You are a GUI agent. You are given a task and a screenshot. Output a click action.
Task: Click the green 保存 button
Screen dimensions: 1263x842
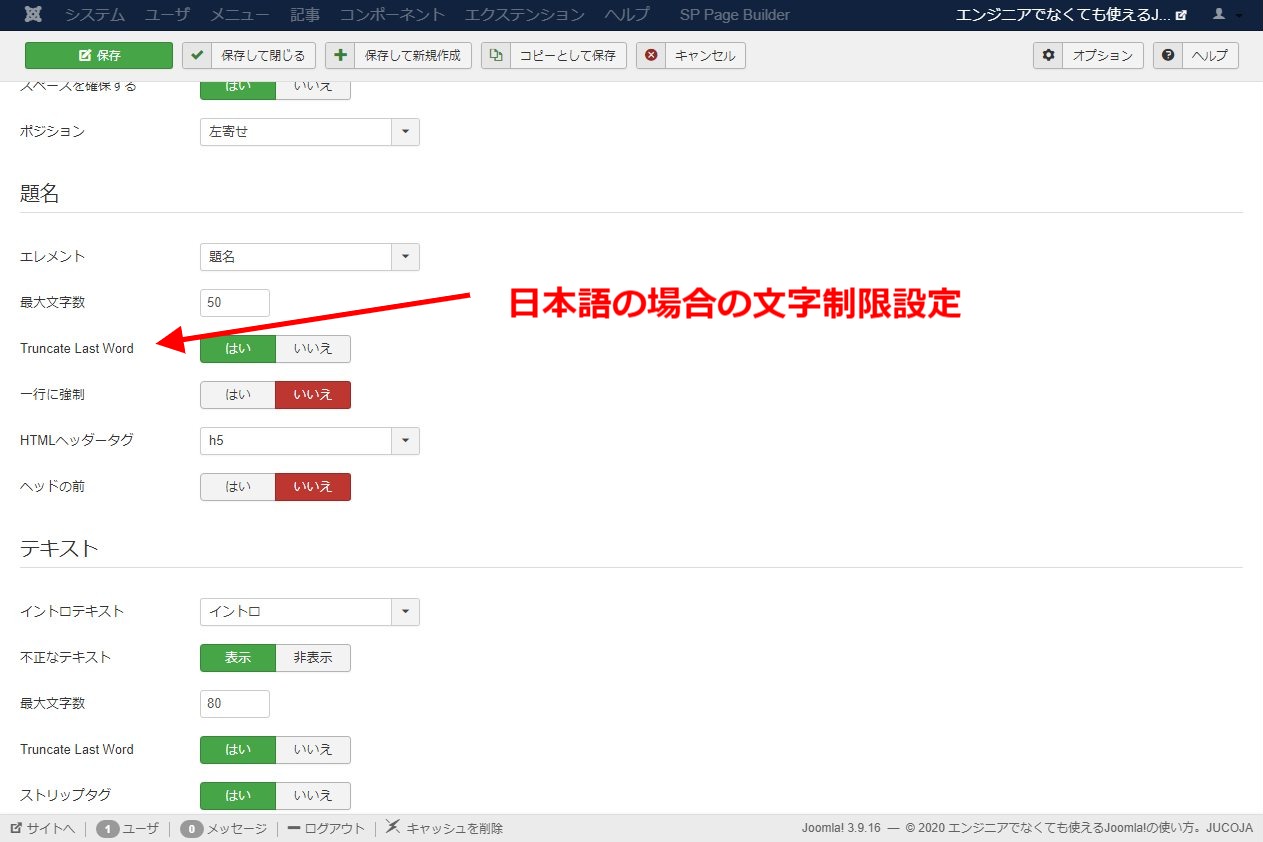pos(98,55)
